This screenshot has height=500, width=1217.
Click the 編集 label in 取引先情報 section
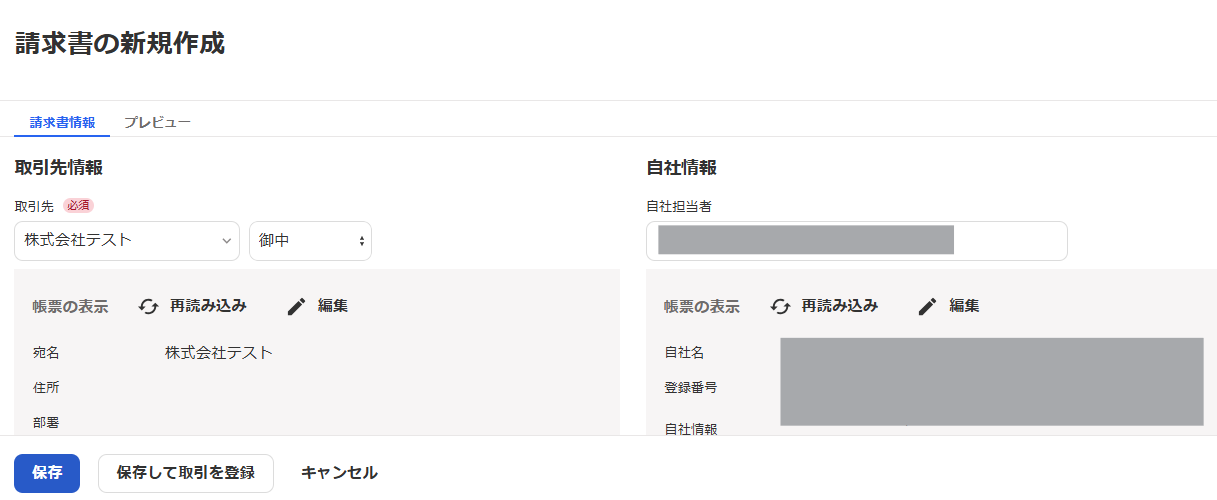coord(333,306)
